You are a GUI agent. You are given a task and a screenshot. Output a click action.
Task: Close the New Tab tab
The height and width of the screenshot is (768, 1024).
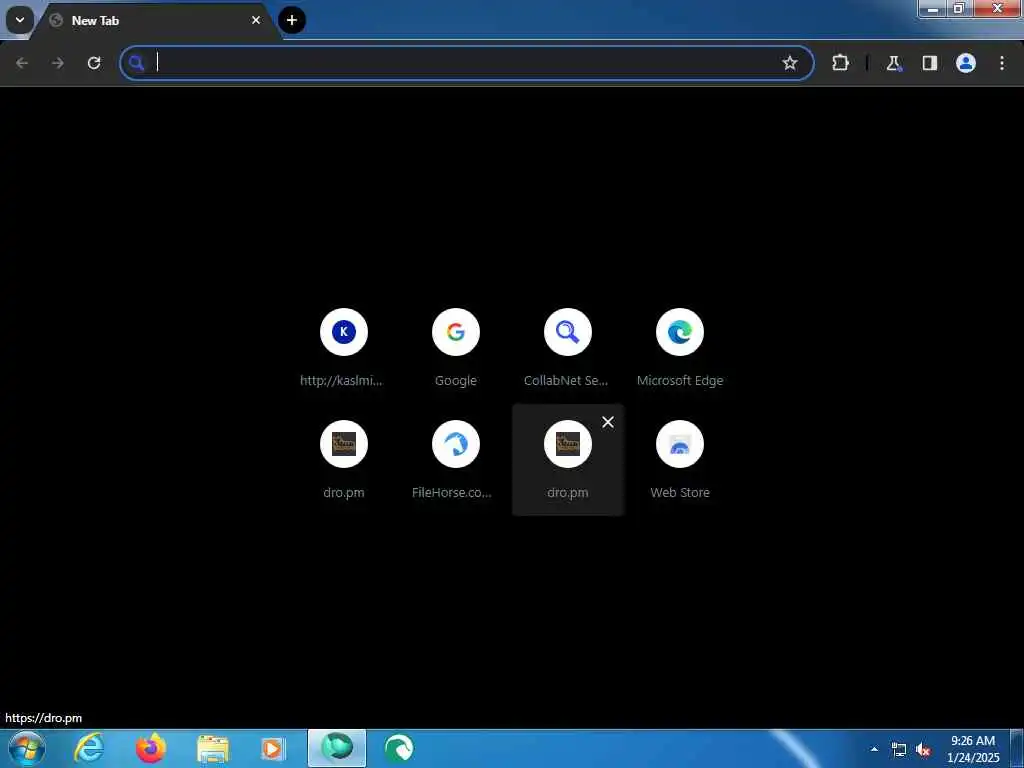[x=256, y=20]
